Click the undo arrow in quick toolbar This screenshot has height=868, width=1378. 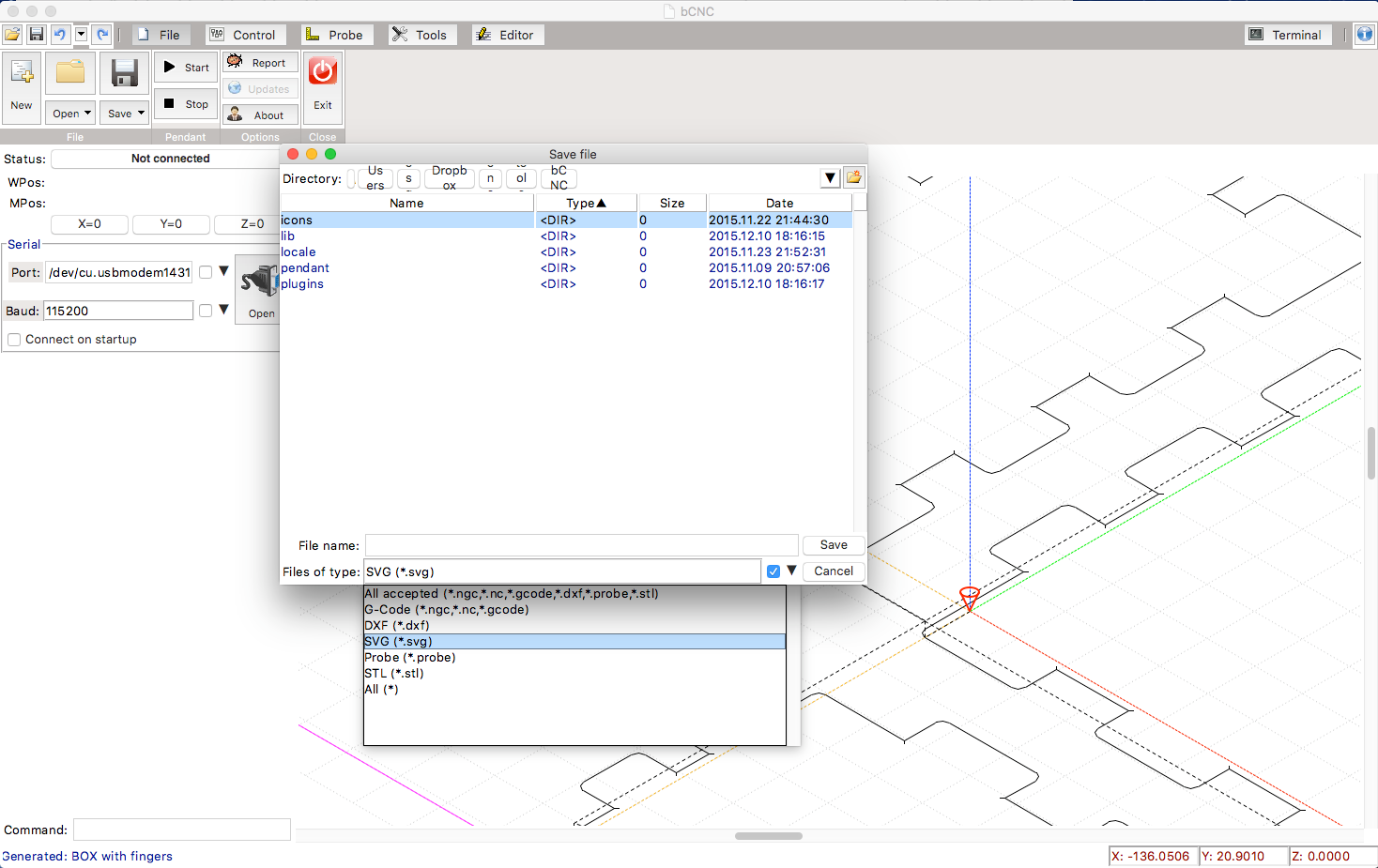coord(59,35)
